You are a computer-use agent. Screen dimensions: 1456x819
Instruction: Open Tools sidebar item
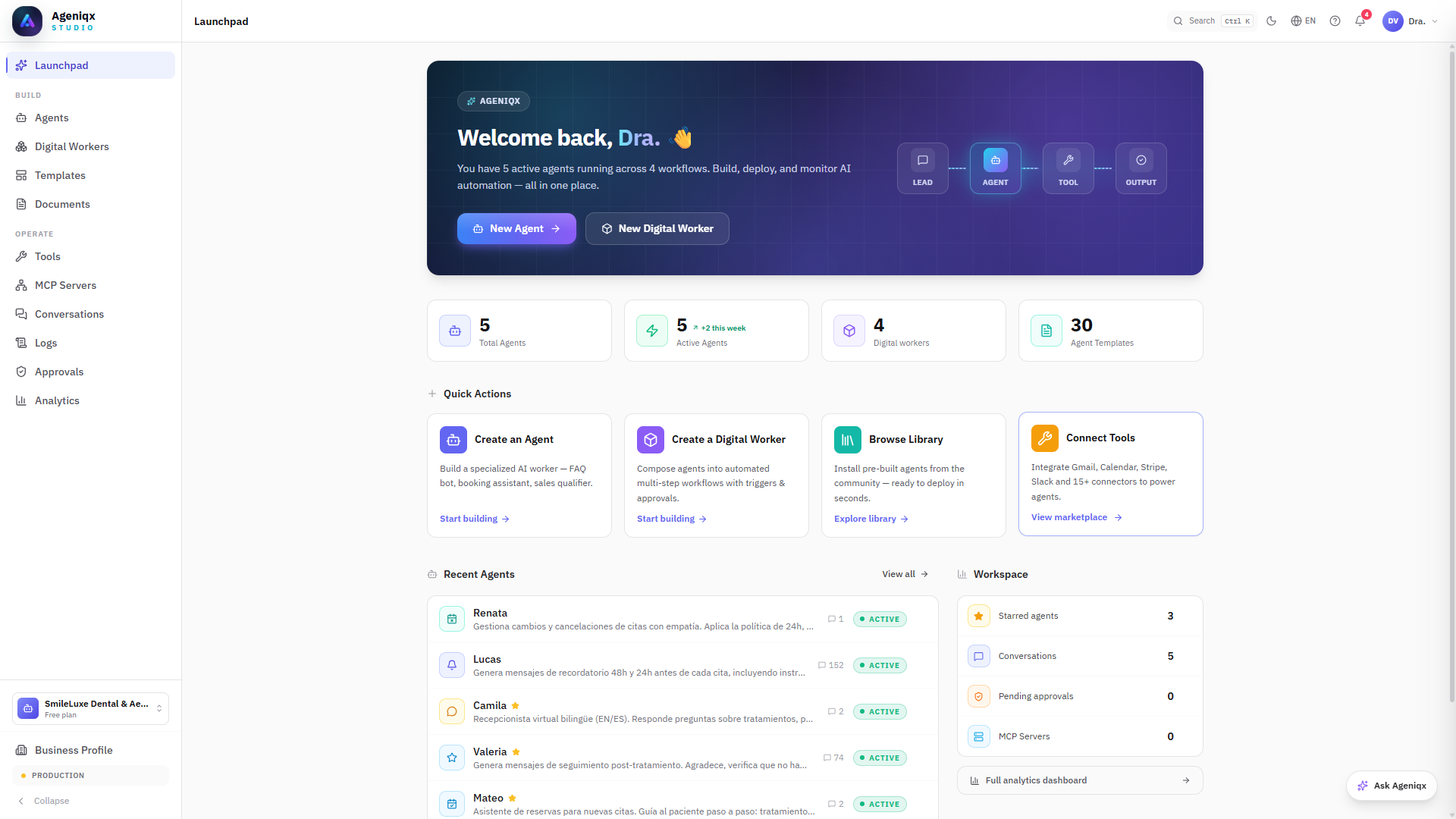tap(90, 256)
